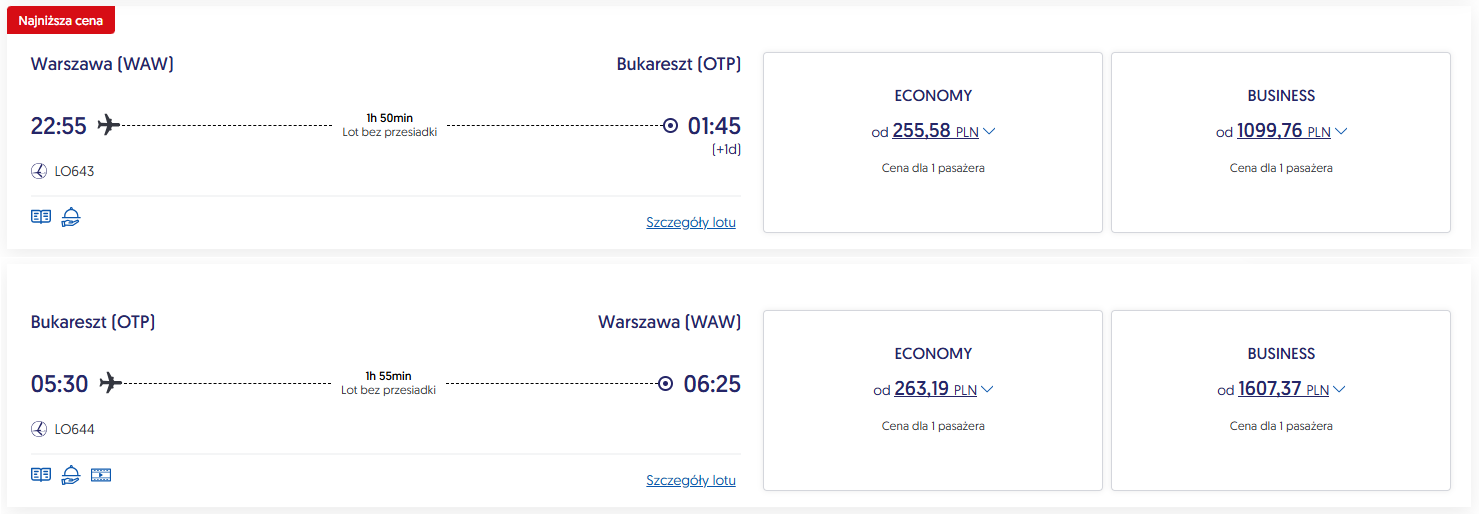
Task: Click the red Najniższa cena badge
Action: [61, 20]
